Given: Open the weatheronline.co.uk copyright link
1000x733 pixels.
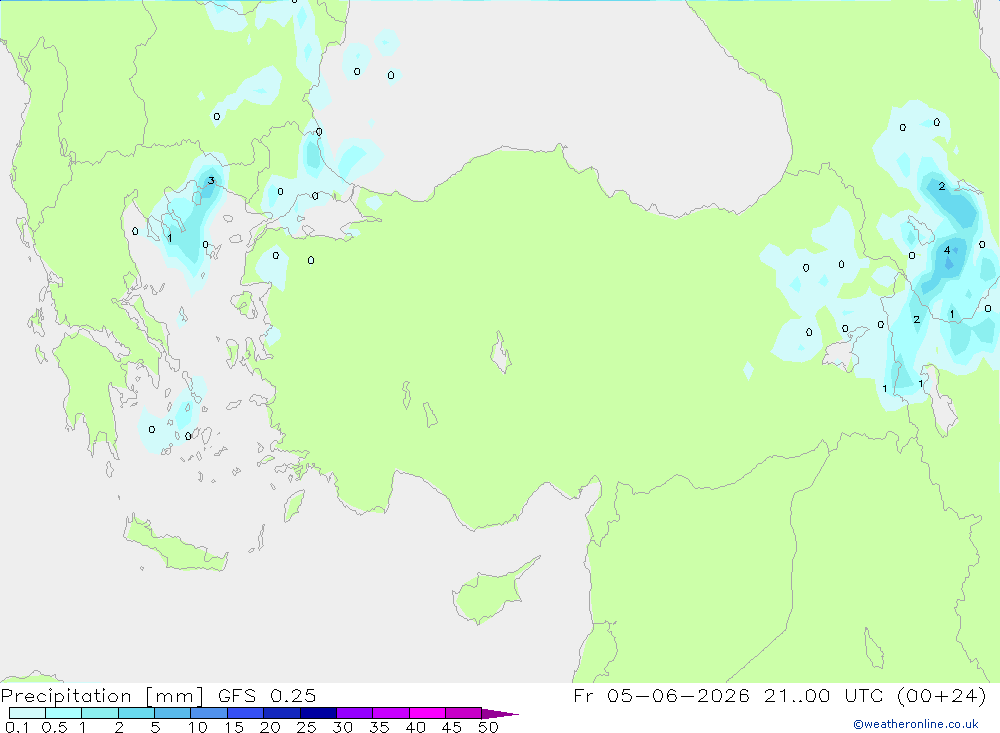Looking at the screenshot, I should coord(916,724).
